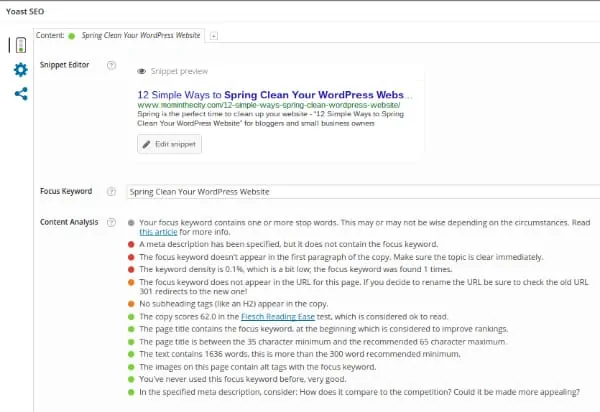Open the Flesch Reading Ease link
The height and width of the screenshot is (412, 600).
[x=278, y=317]
